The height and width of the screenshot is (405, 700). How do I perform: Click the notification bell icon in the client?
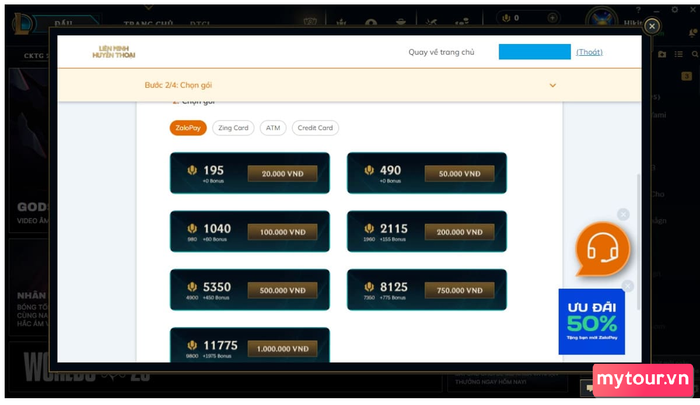coord(693,33)
